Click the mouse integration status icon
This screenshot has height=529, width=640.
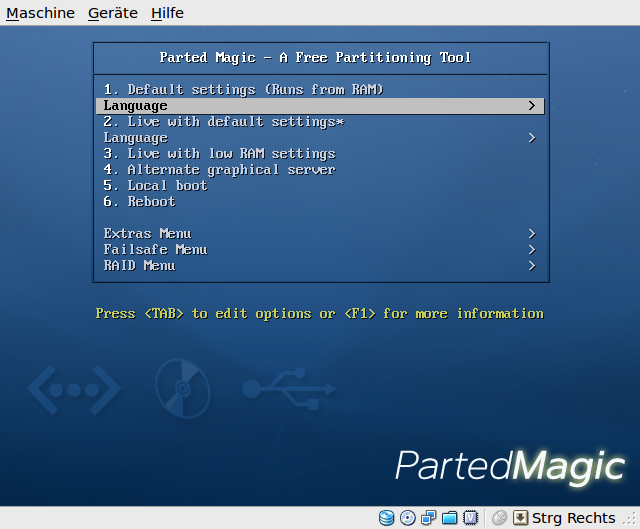499,518
